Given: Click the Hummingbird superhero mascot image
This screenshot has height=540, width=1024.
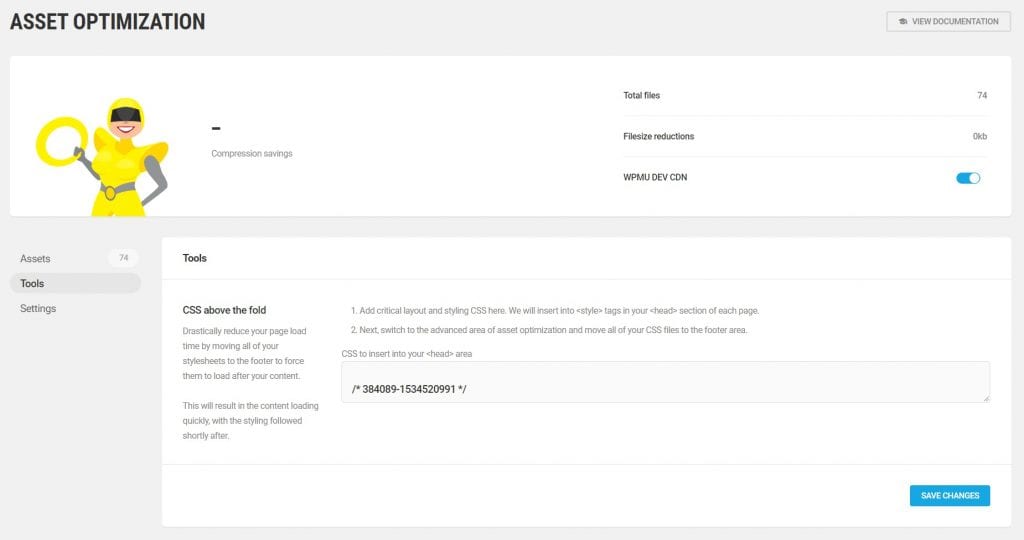Looking at the screenshot, I should [103, 157].
